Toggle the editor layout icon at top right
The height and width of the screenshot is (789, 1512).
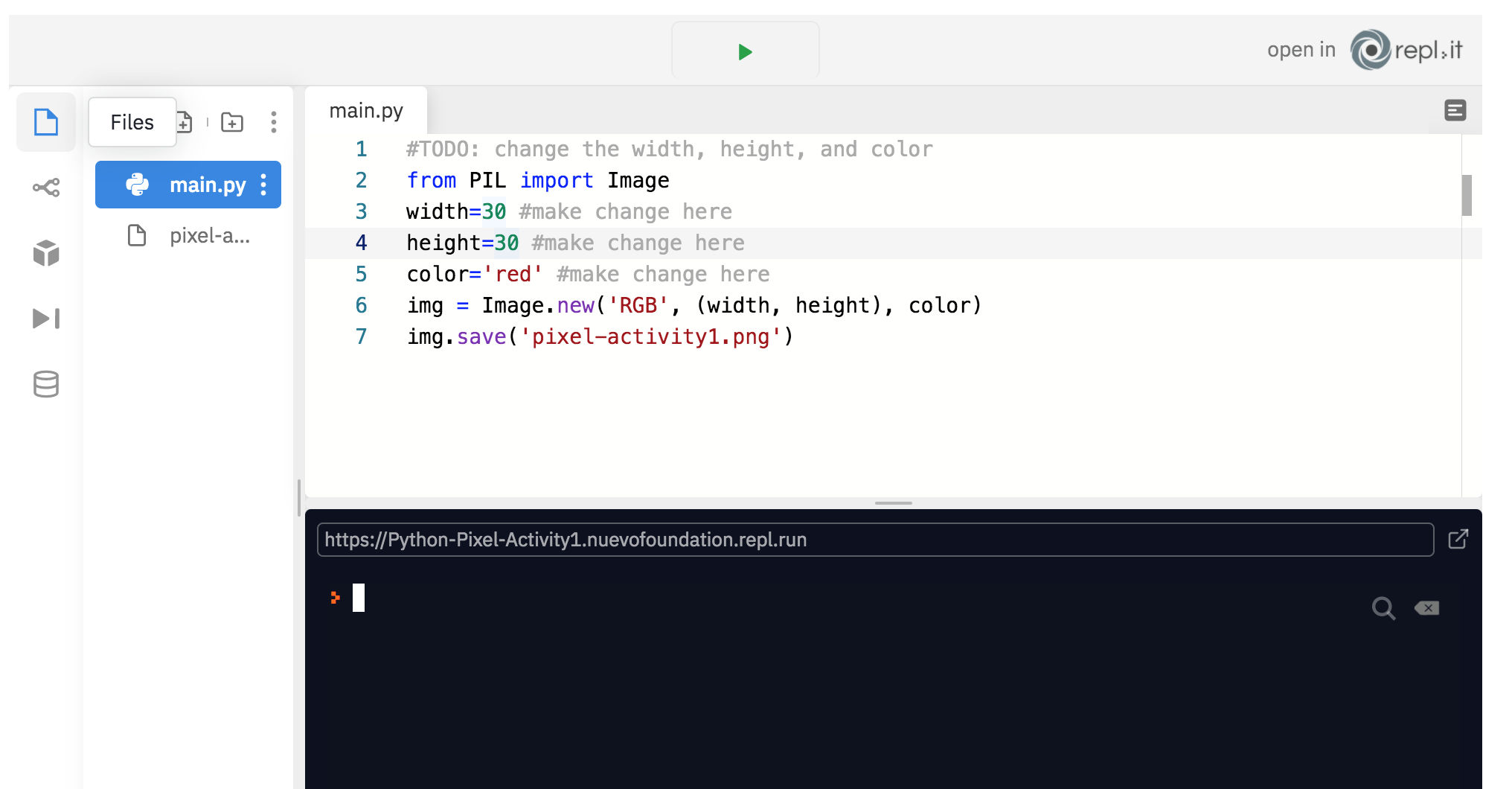coord(1455,111)
